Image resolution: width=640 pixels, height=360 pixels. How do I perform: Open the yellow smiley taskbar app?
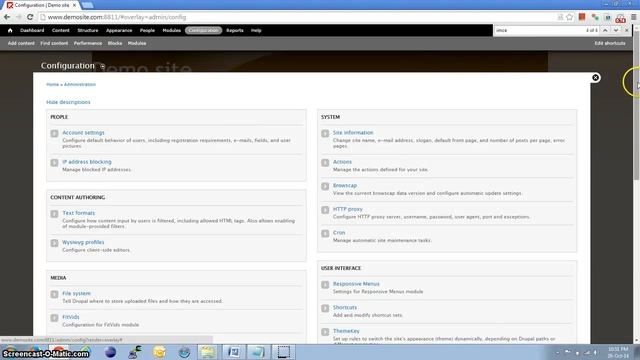[160, 352]
